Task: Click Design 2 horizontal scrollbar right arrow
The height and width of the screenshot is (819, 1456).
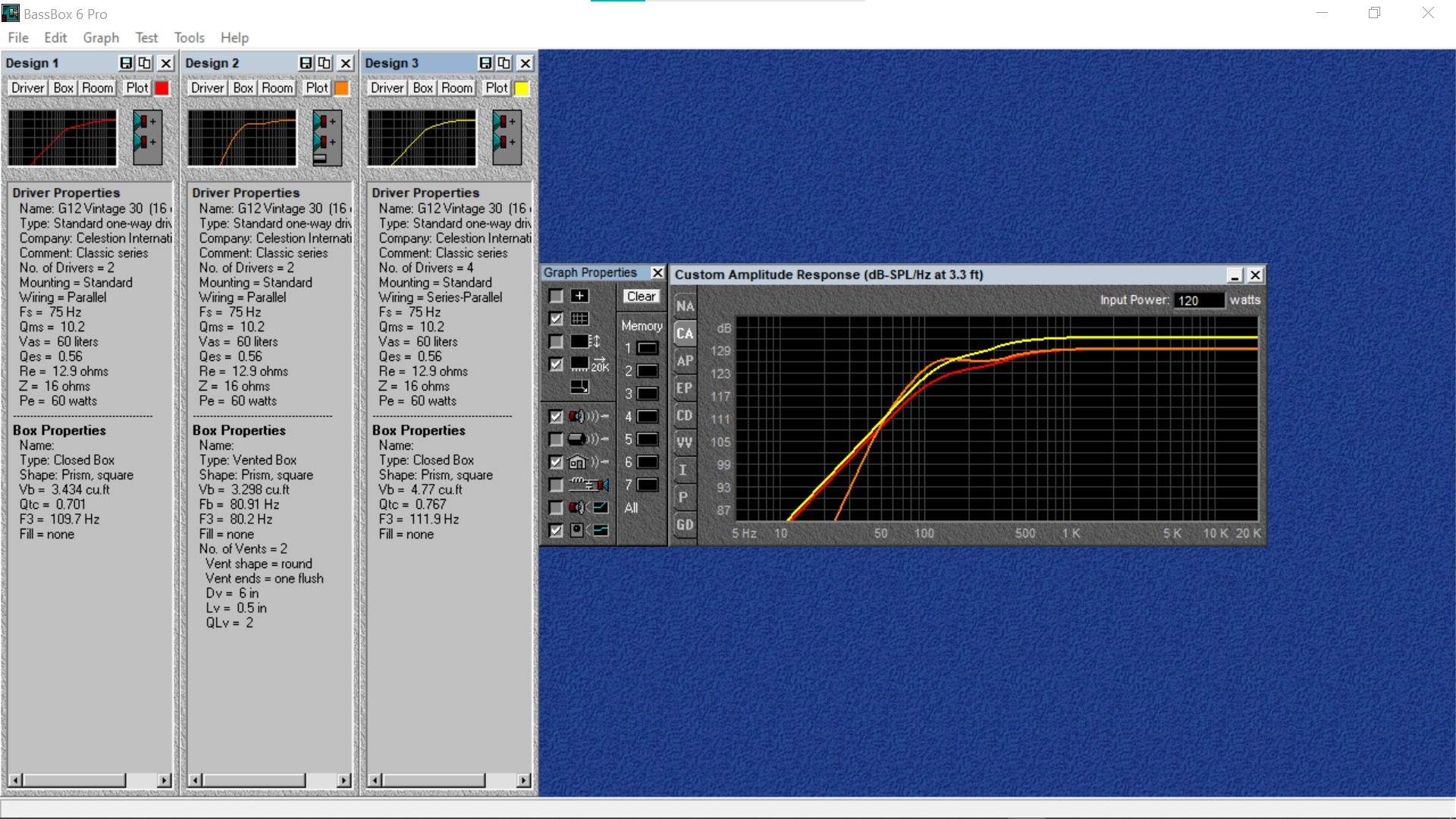Action: (x=344, y=780)
